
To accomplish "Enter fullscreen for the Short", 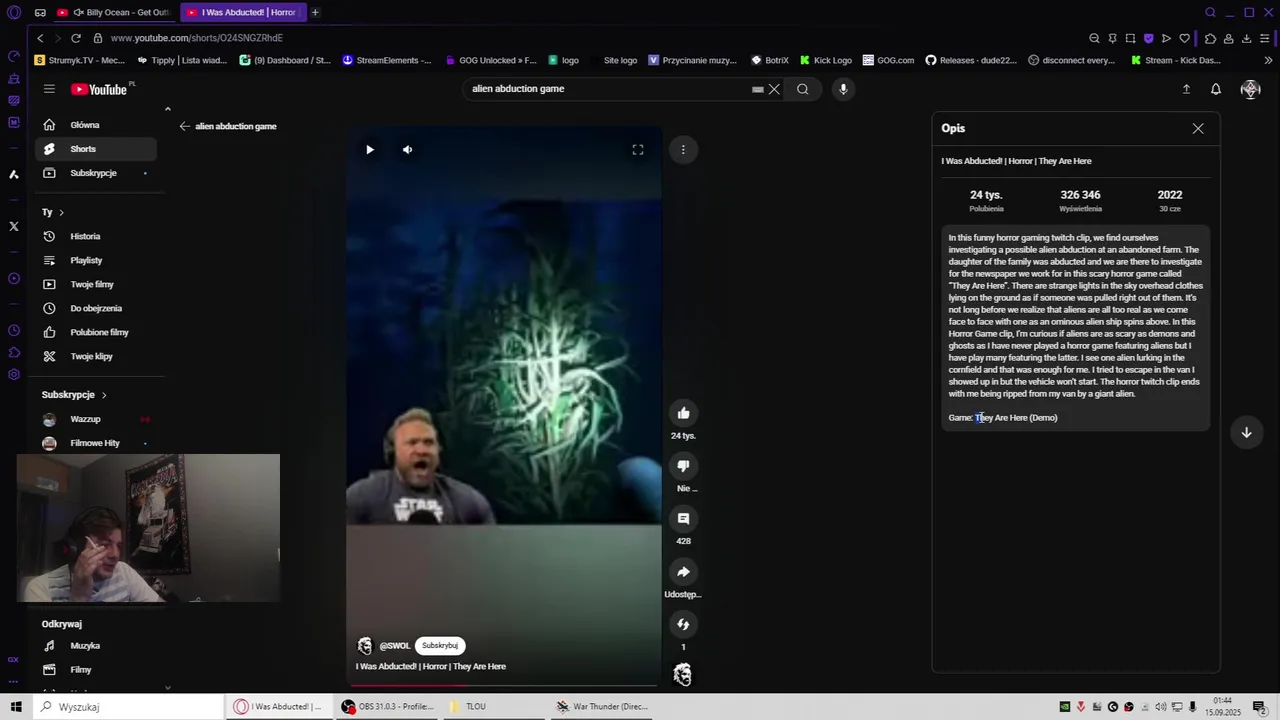I will (x=638, y=150).
